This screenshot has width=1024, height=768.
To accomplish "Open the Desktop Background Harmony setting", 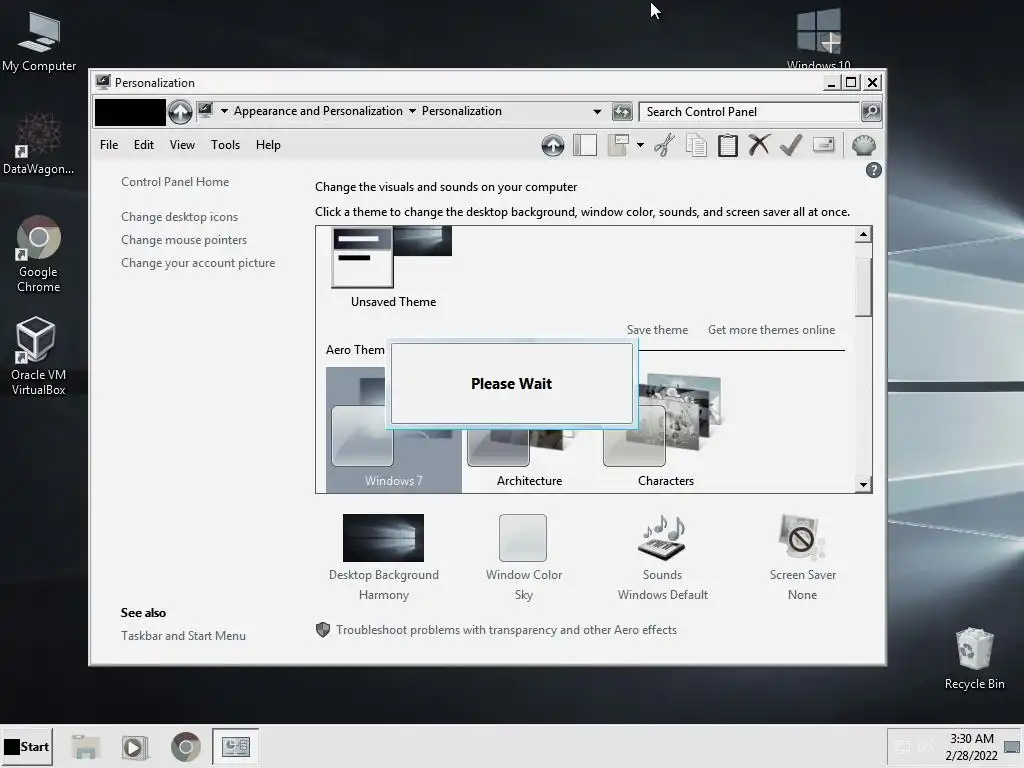I will tap(383, 557).
